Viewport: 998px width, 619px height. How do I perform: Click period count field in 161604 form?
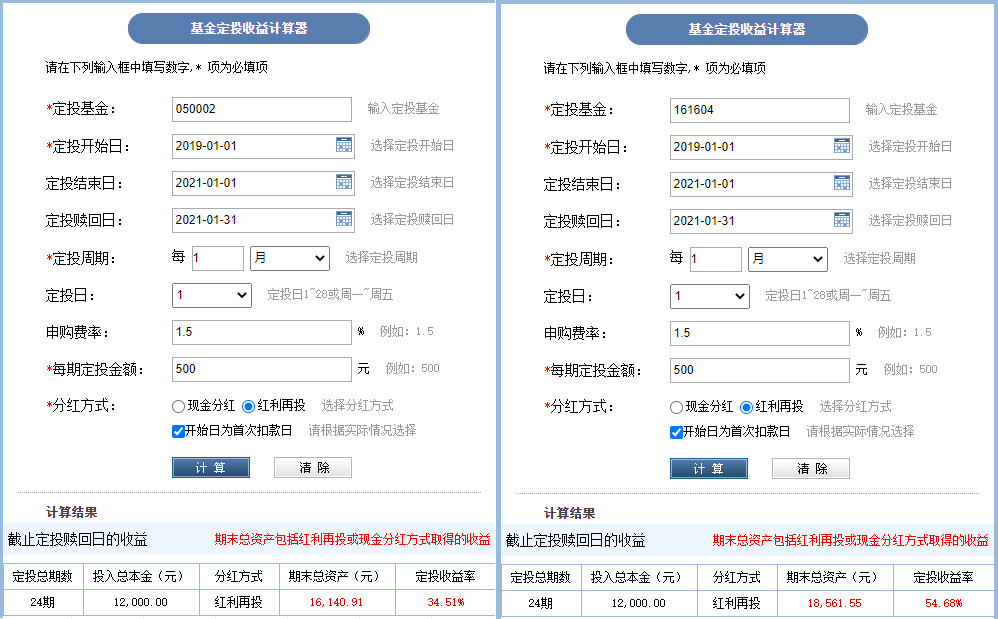[x=715, y=260]
